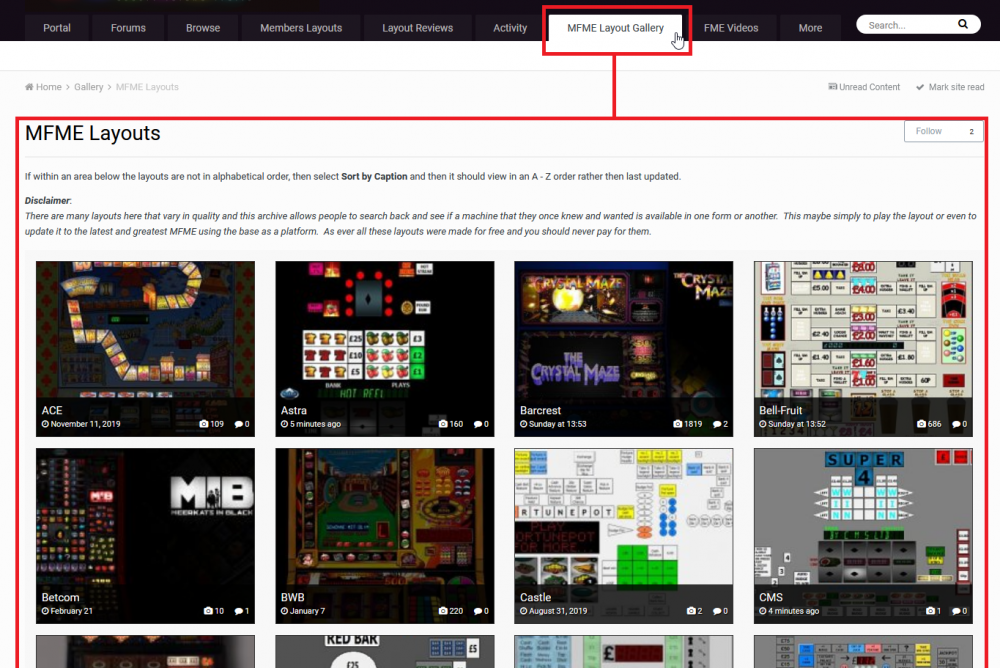Click the BWB album title

pos(292,597)
